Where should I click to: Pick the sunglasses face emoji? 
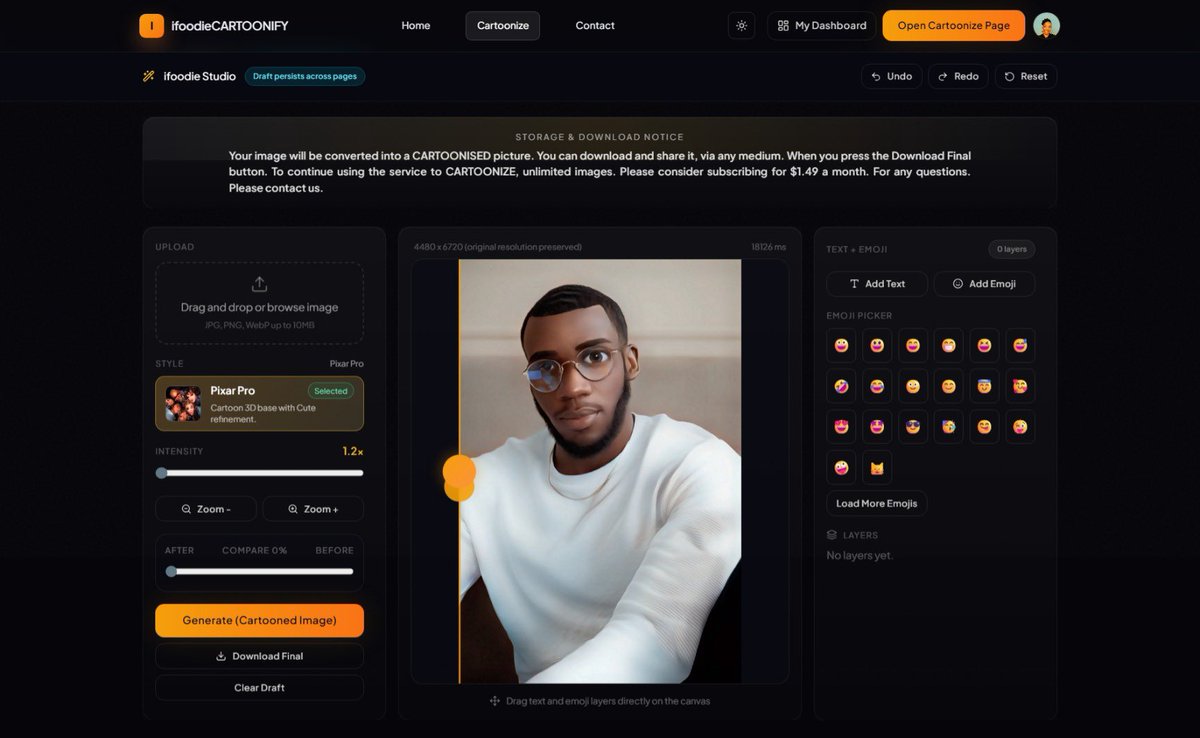913,427
